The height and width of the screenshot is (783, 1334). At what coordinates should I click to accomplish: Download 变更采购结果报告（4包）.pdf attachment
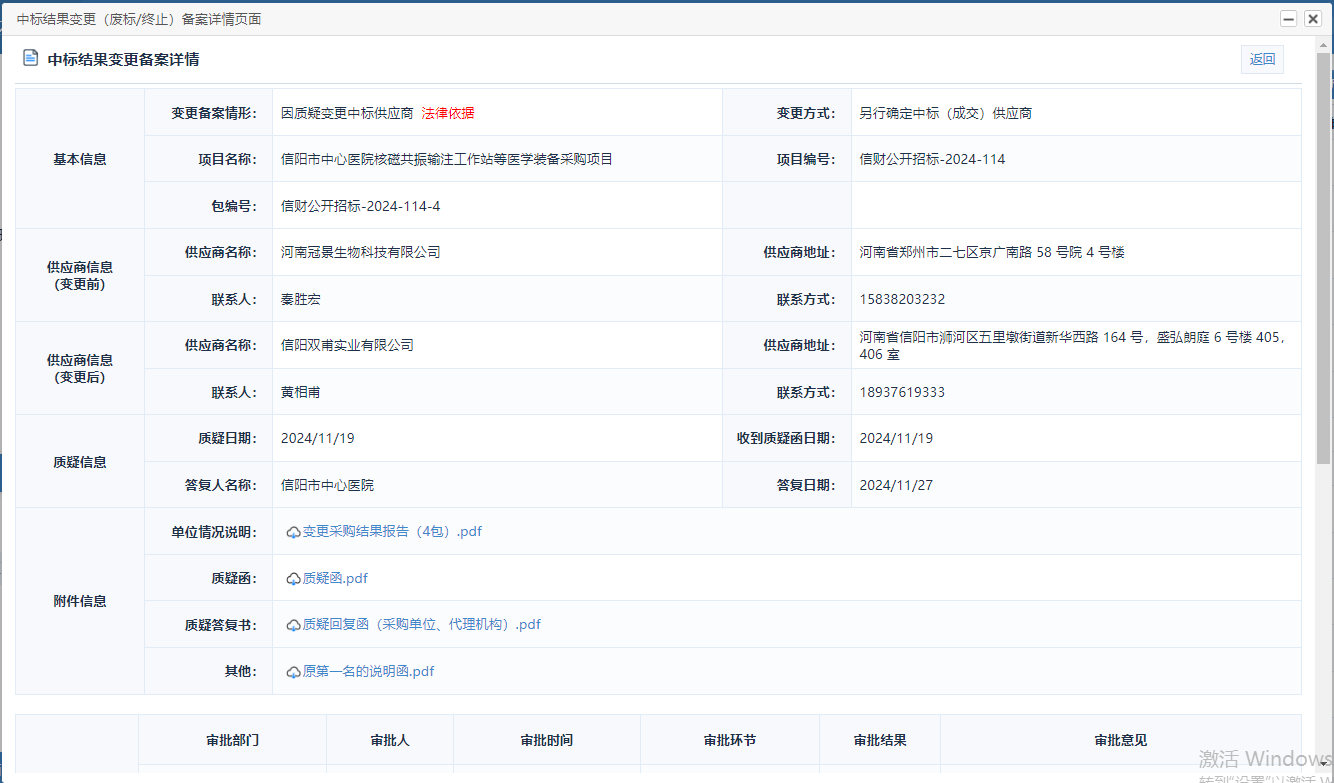pyautogui.click(x=392, y=532)
